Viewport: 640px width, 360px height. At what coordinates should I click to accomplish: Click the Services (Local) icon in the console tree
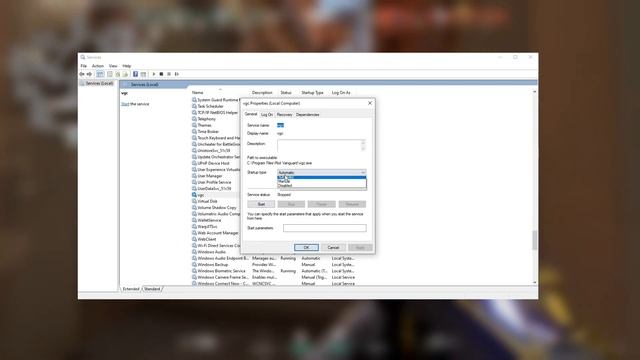tap(82, 83)
